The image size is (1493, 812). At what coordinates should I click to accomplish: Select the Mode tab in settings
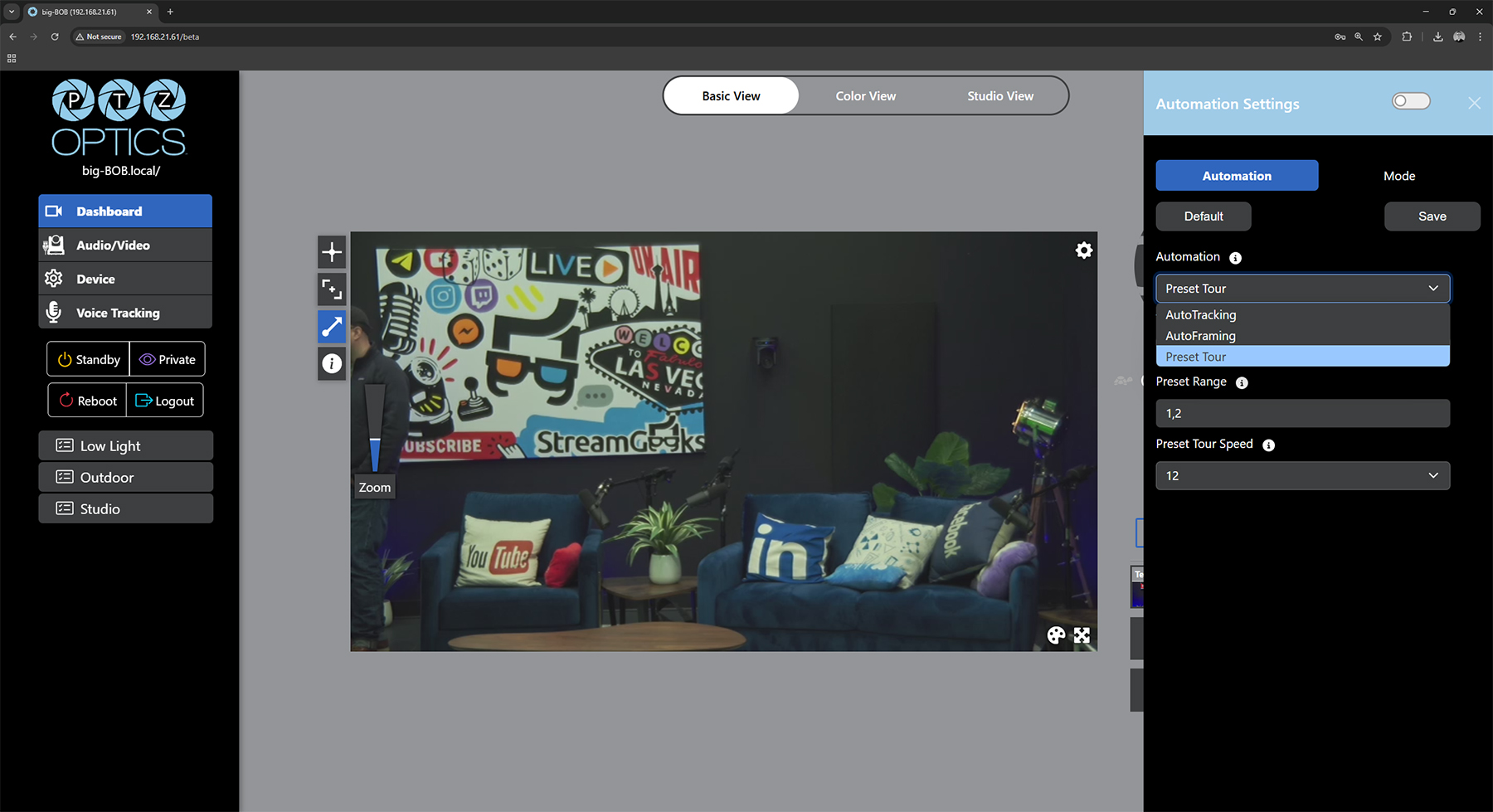[x=1399, y=176]
